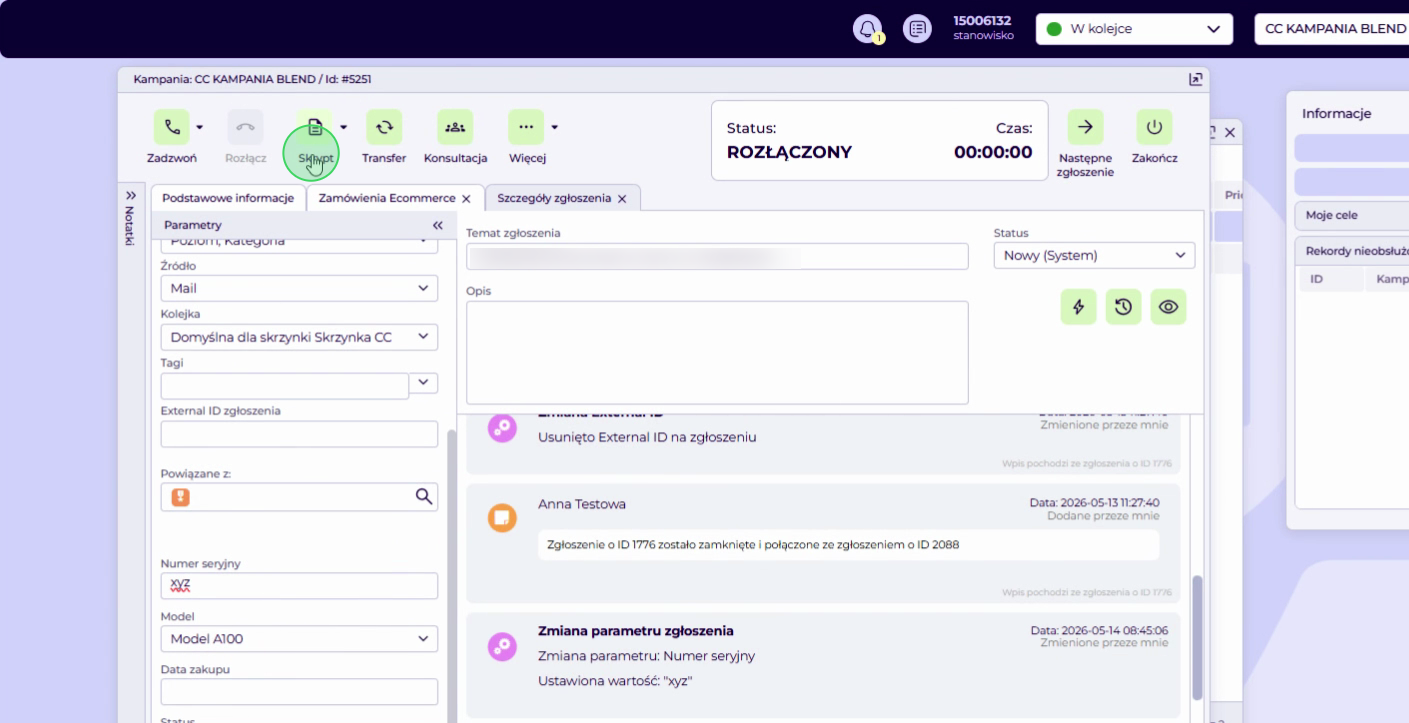Open the Status Nowy (System) dropdown
Viewport: 1409px width, 723px height.
point(1094,255)
